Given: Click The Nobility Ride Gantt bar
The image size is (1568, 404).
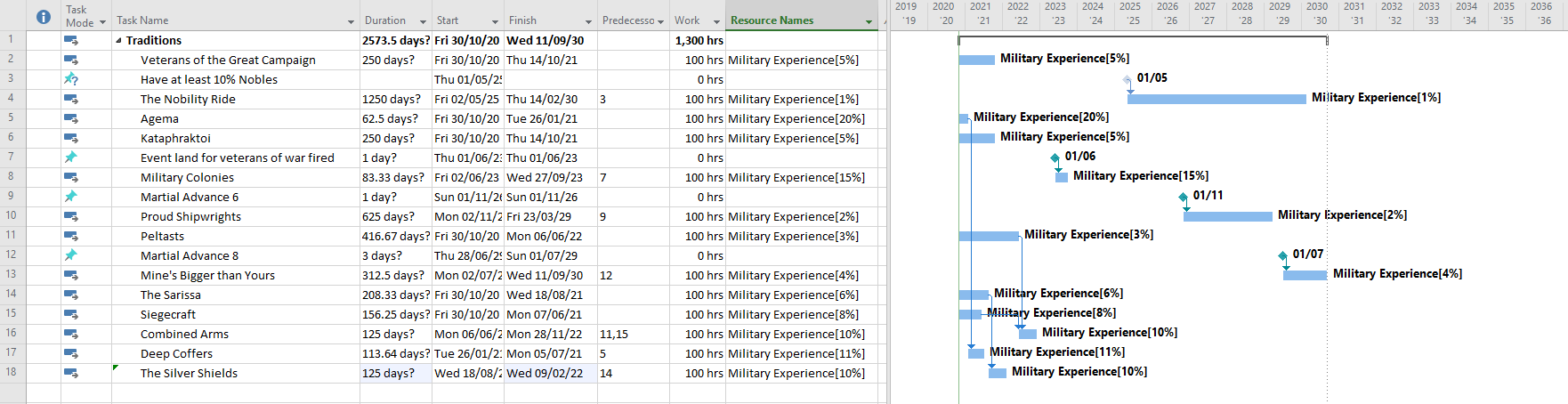Looking at the screenshot, I should point(1216,99).
